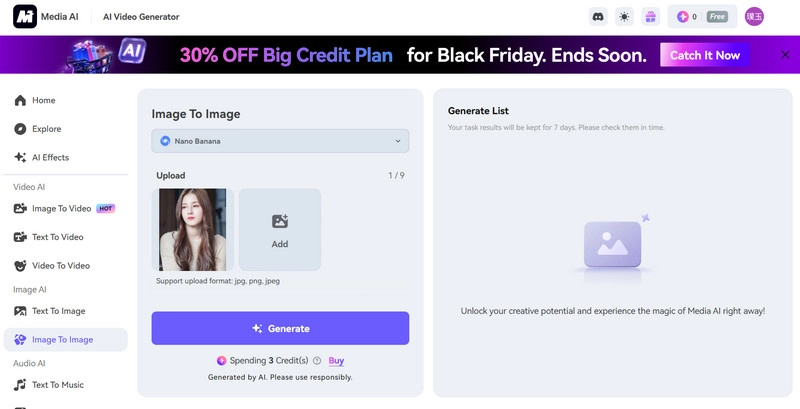
Task: Open AI Effects from sidebar
Action: tap(49, 157)
